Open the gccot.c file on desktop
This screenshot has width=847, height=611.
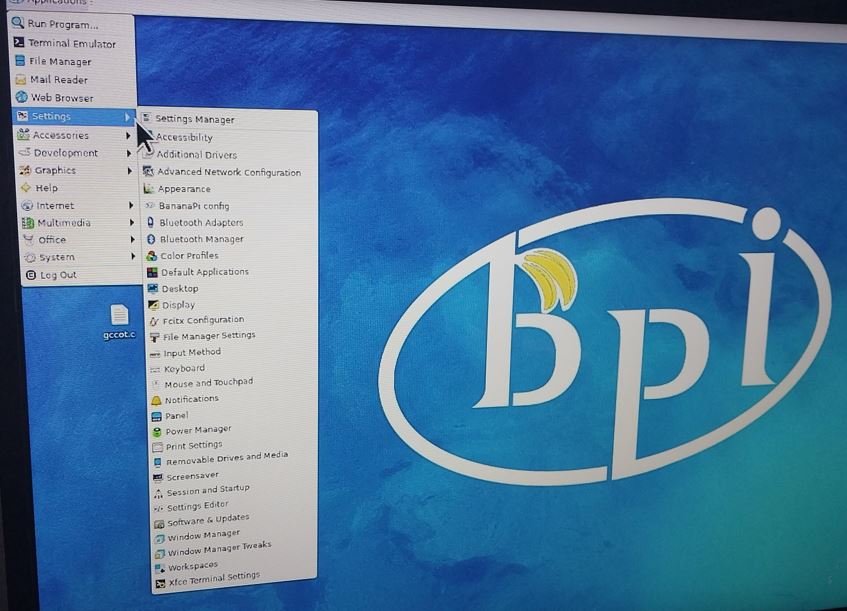(119, 322)
